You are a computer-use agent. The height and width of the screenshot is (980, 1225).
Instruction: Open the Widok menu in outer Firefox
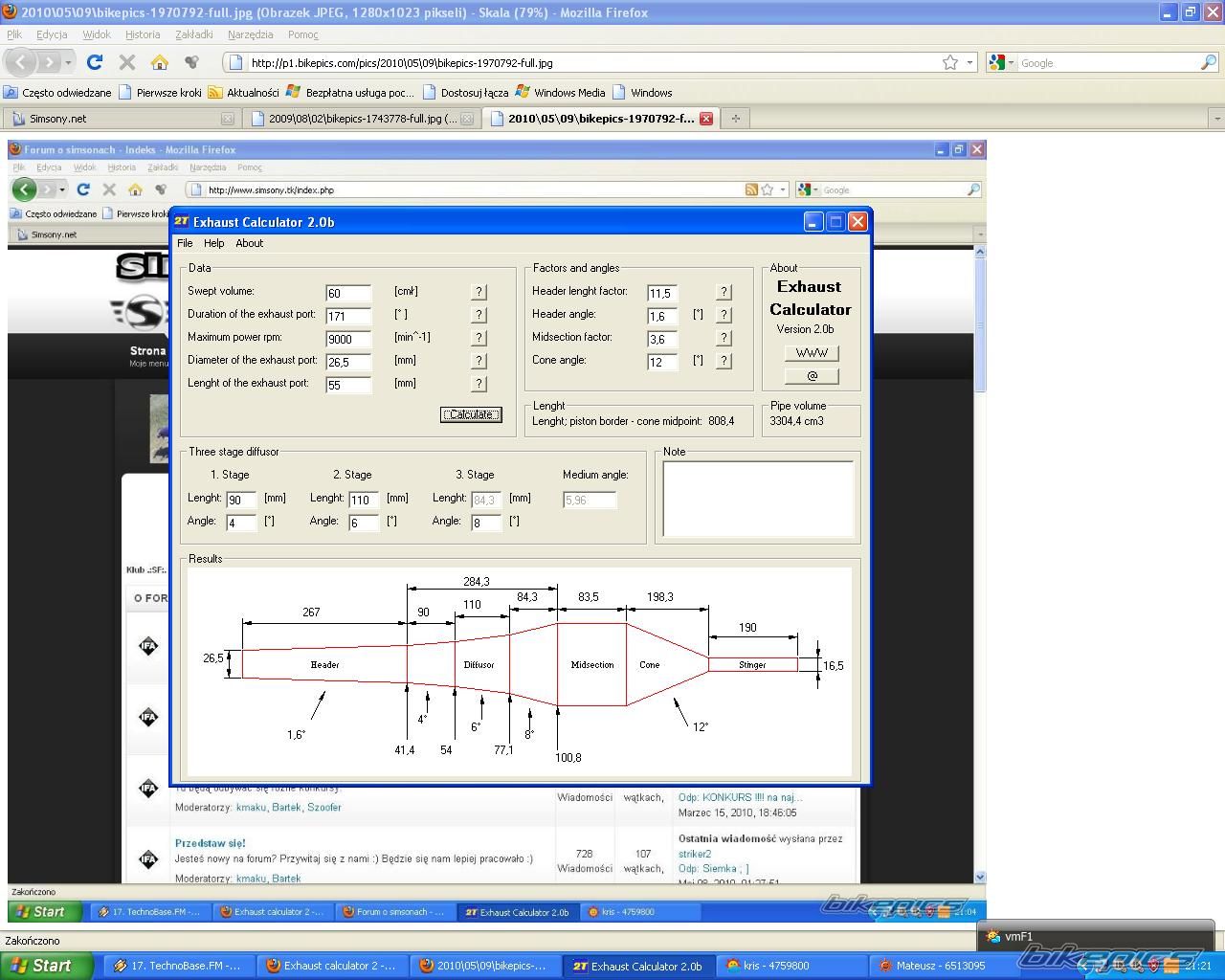[97, 34]
